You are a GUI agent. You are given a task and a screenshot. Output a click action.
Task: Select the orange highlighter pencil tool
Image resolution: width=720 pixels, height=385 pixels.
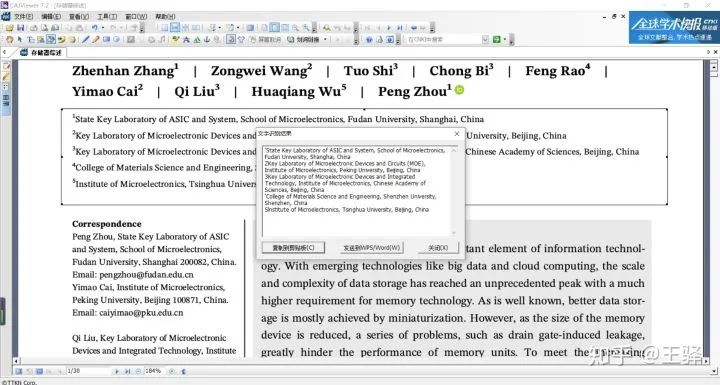pos(96,40)
